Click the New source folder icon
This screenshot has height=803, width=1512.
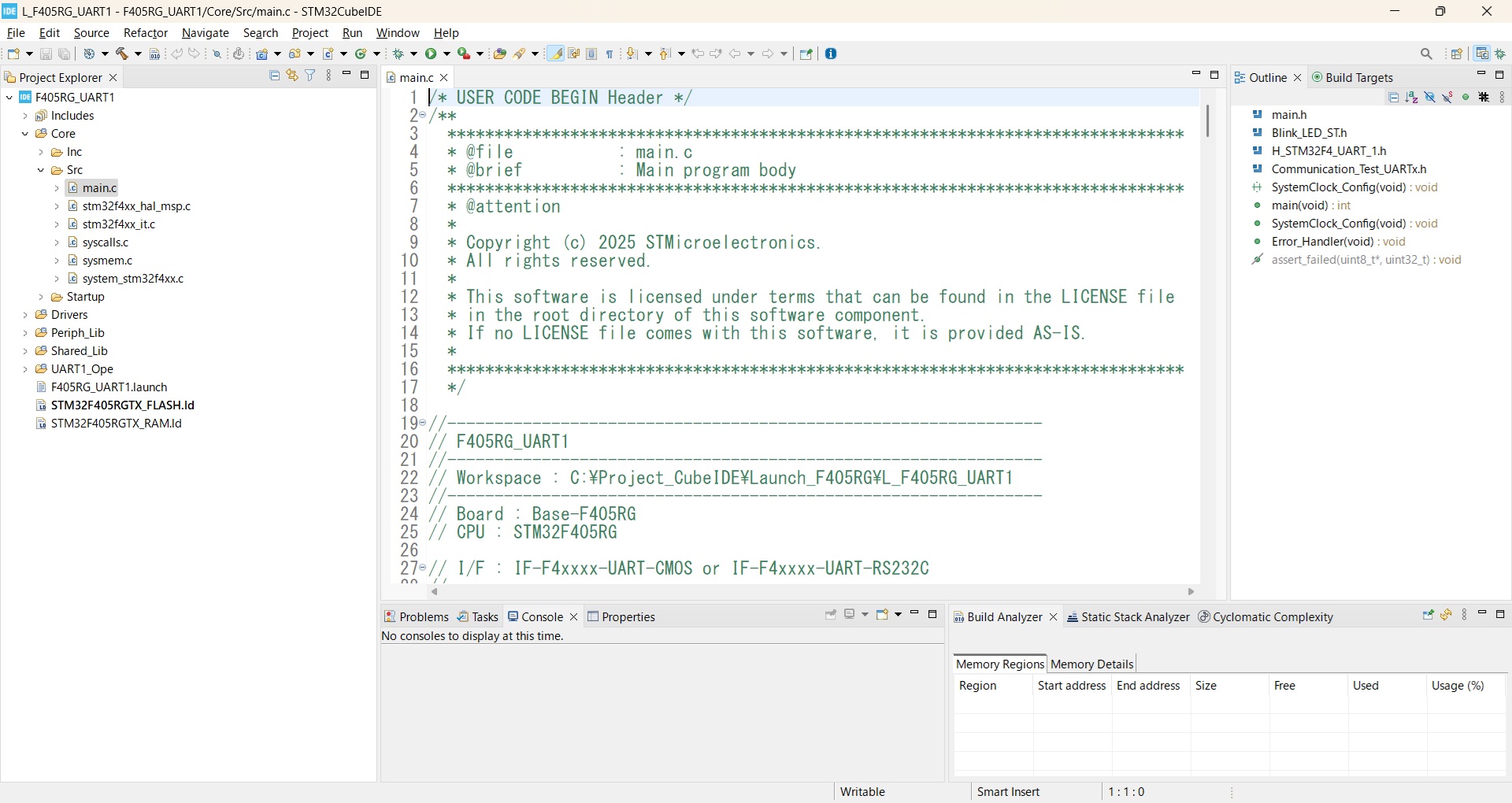295,54
